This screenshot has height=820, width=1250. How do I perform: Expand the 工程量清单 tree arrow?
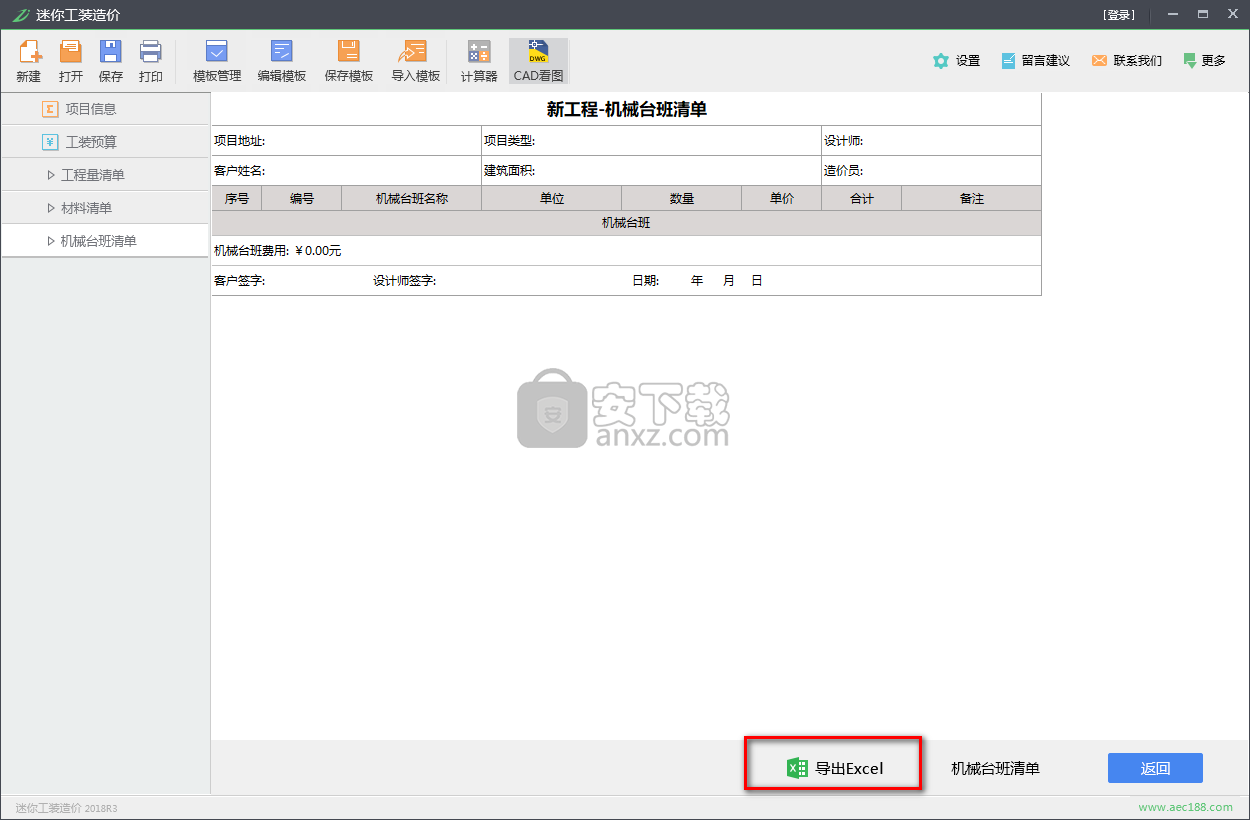pyautogui.click(x=51, y=175)
